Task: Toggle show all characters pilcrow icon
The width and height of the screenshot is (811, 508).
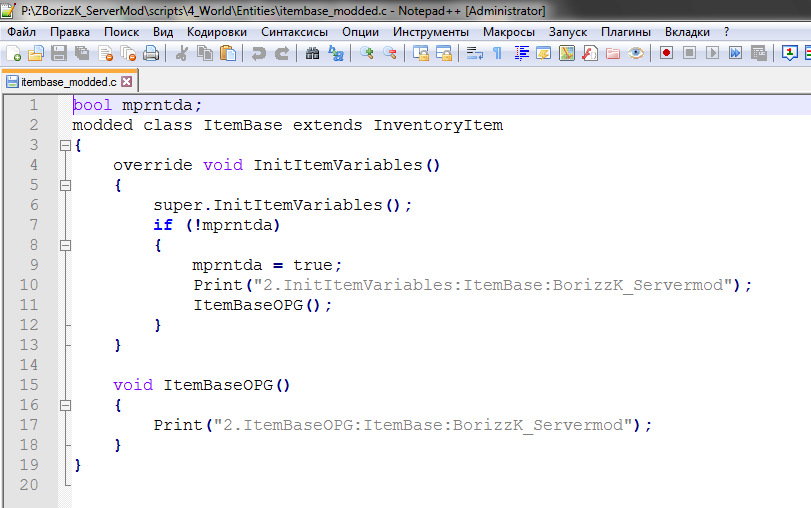Action: tap(498, 53)
